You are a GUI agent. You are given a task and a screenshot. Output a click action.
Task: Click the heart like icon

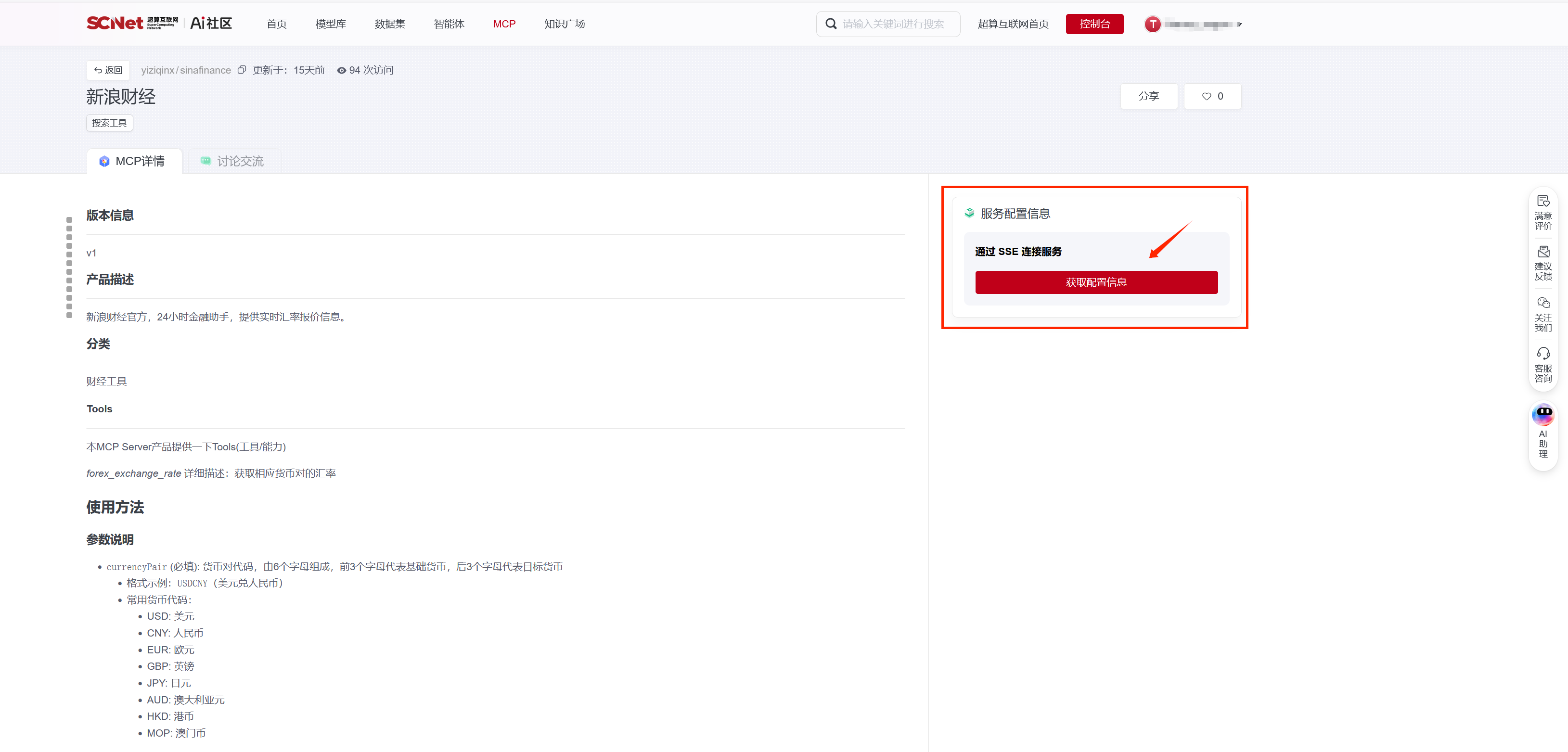coord(1207,96)
